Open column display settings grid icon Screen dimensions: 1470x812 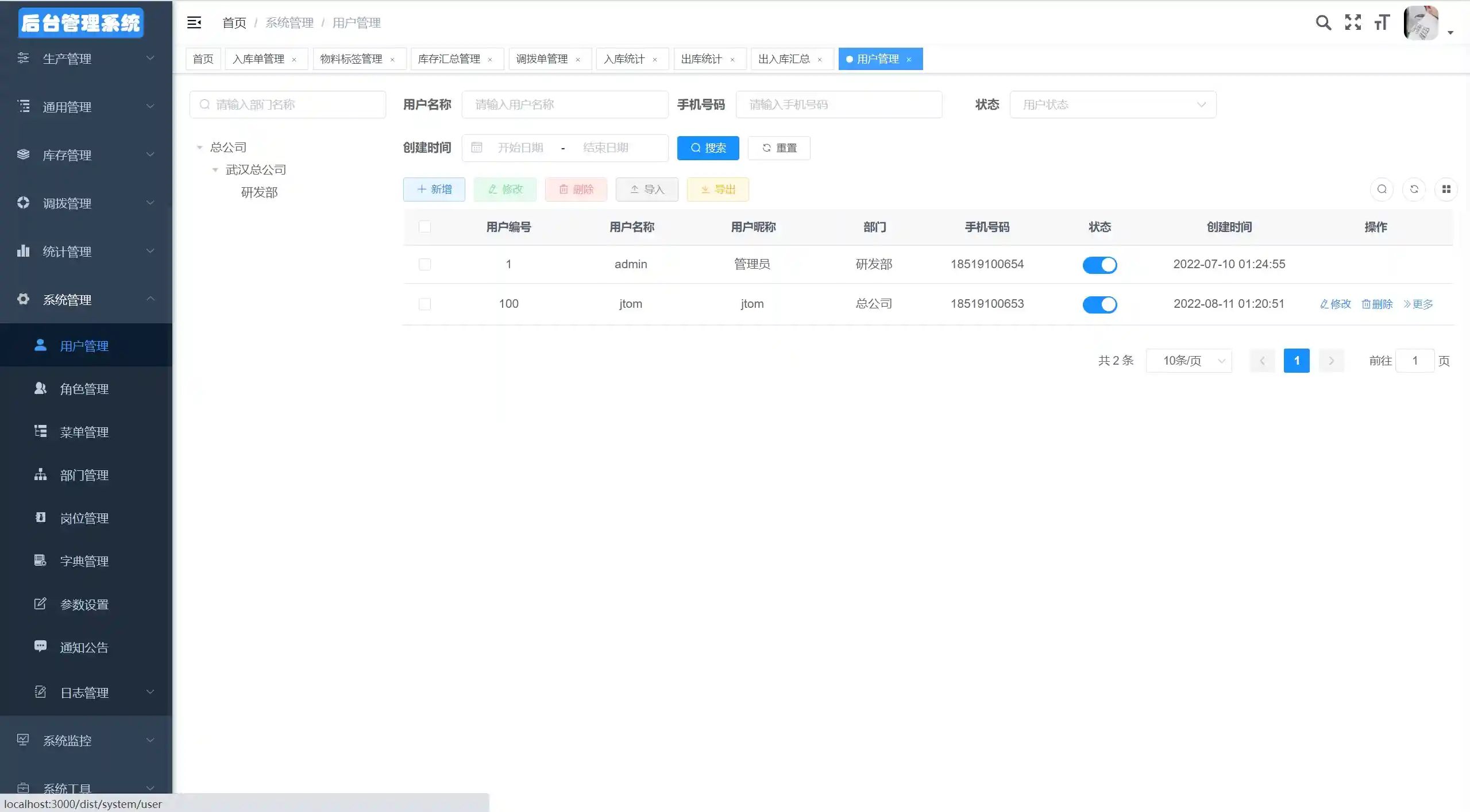click(x=1446, y=189)
